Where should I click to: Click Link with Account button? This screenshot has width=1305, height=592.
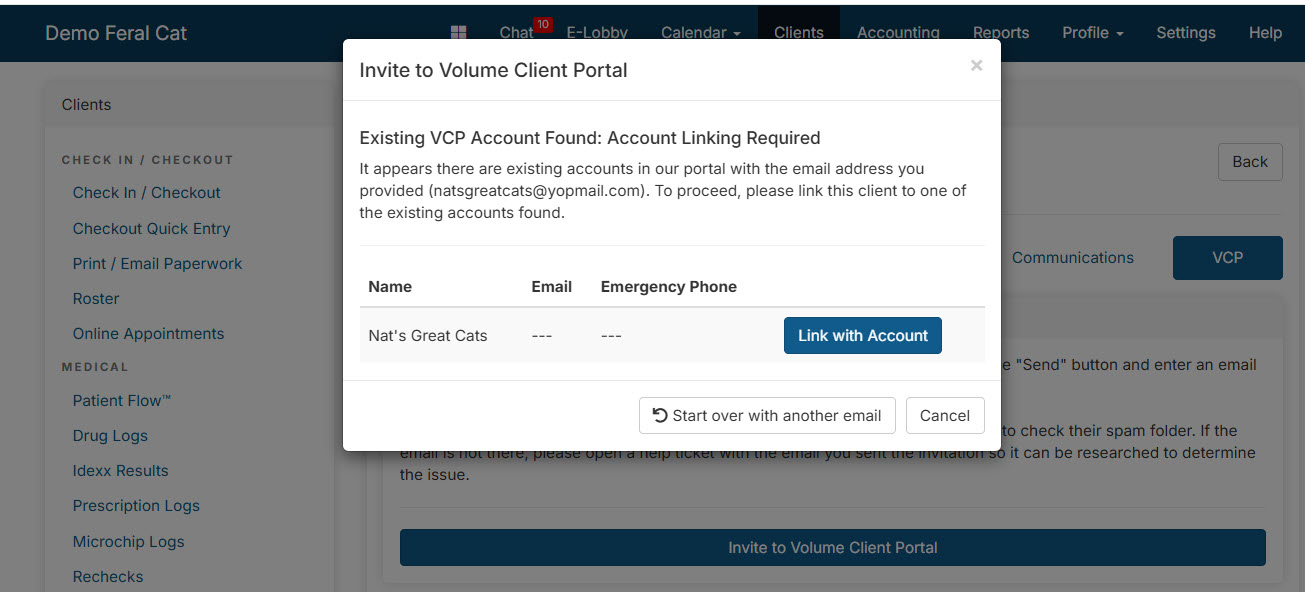(x=863, y=336)
